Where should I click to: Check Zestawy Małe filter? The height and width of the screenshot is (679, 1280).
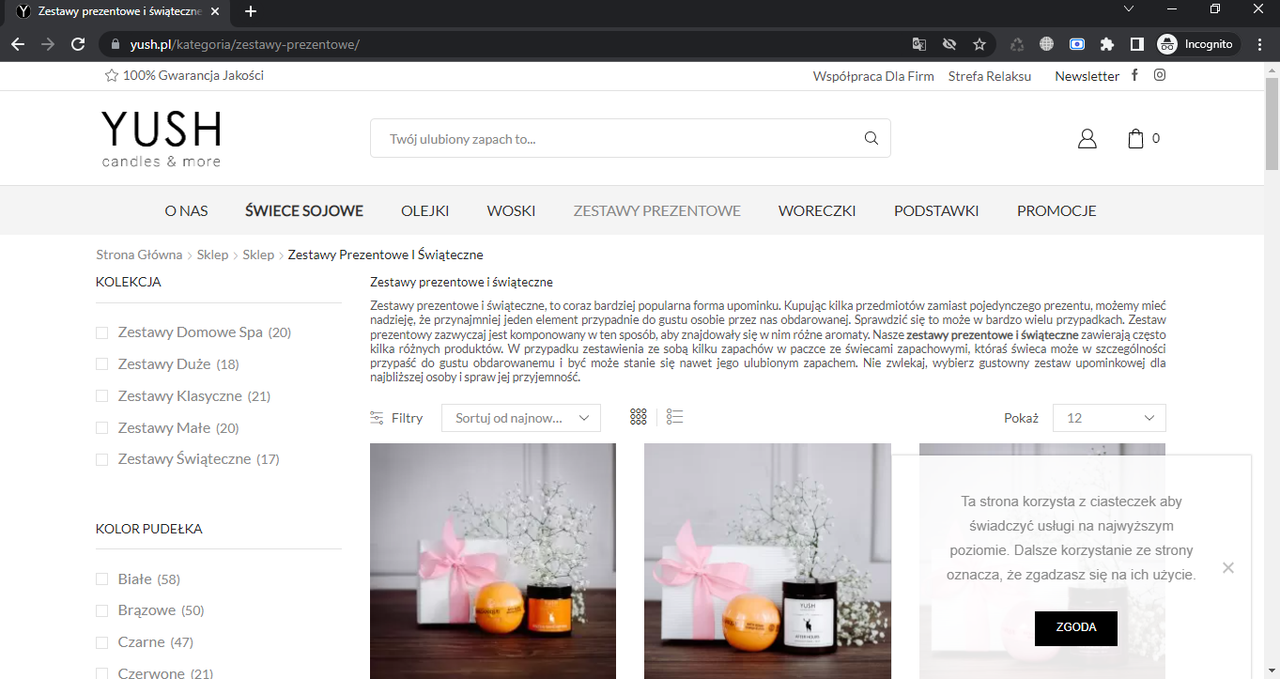102,428
